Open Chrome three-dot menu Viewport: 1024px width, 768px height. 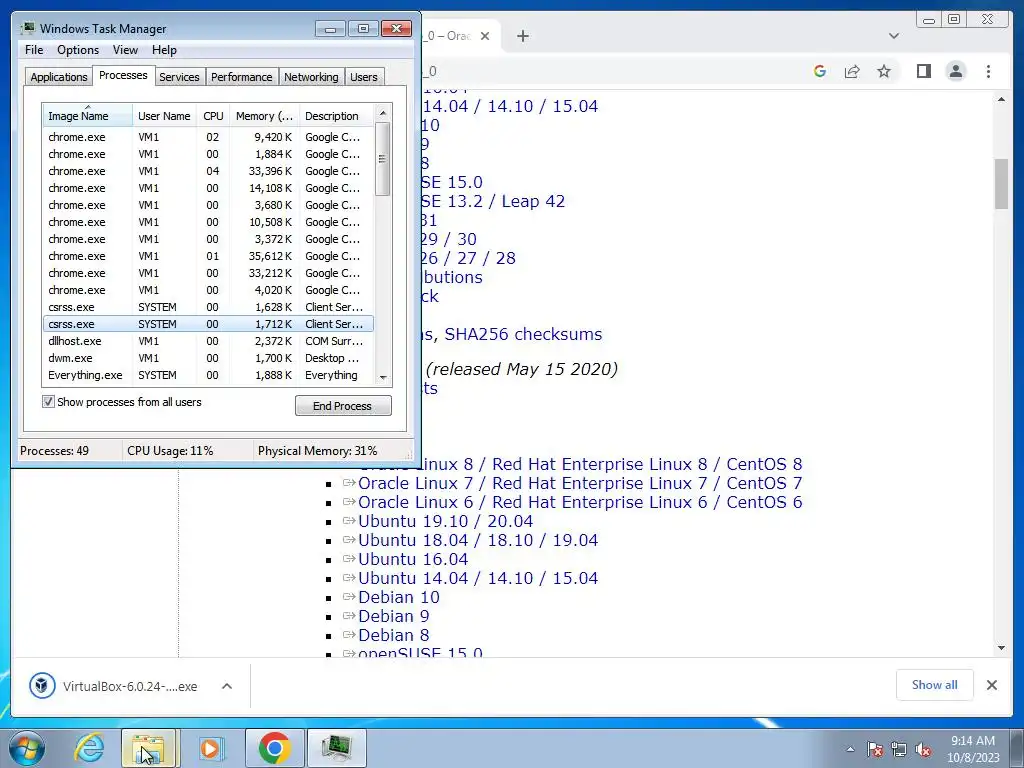988,71
